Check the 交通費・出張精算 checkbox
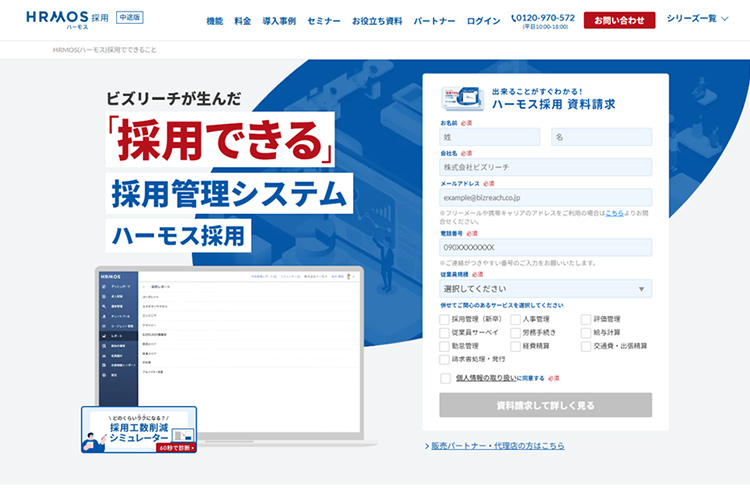 (586, 346)
